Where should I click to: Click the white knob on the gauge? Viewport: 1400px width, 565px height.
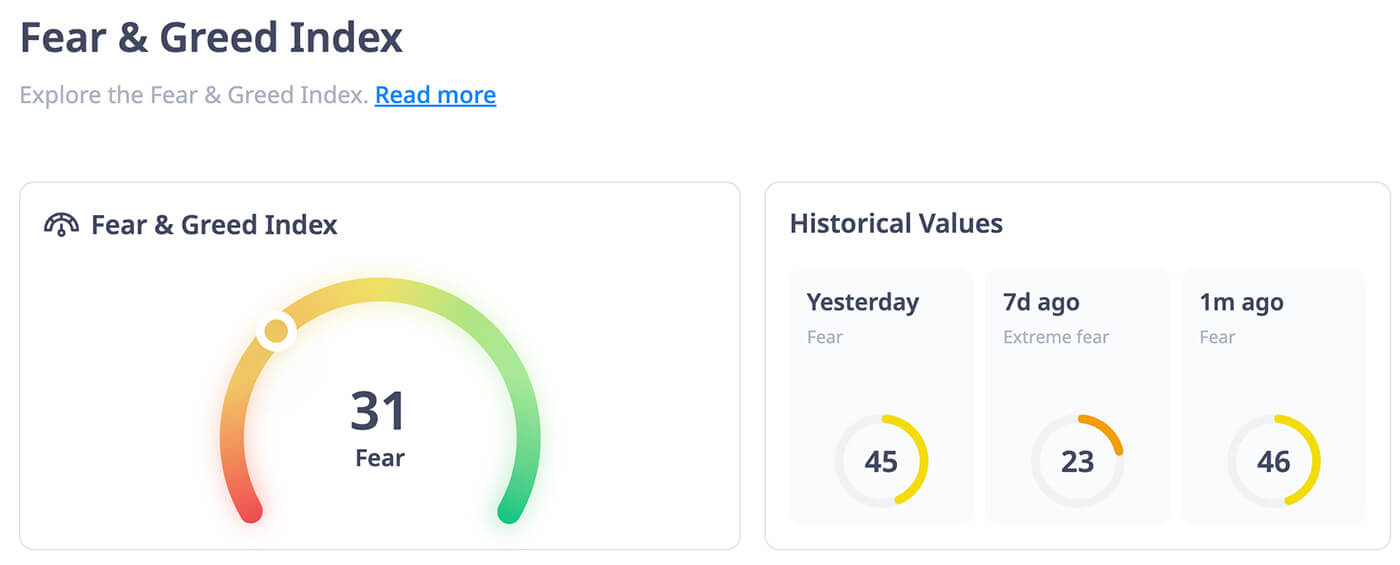point(276,330)
